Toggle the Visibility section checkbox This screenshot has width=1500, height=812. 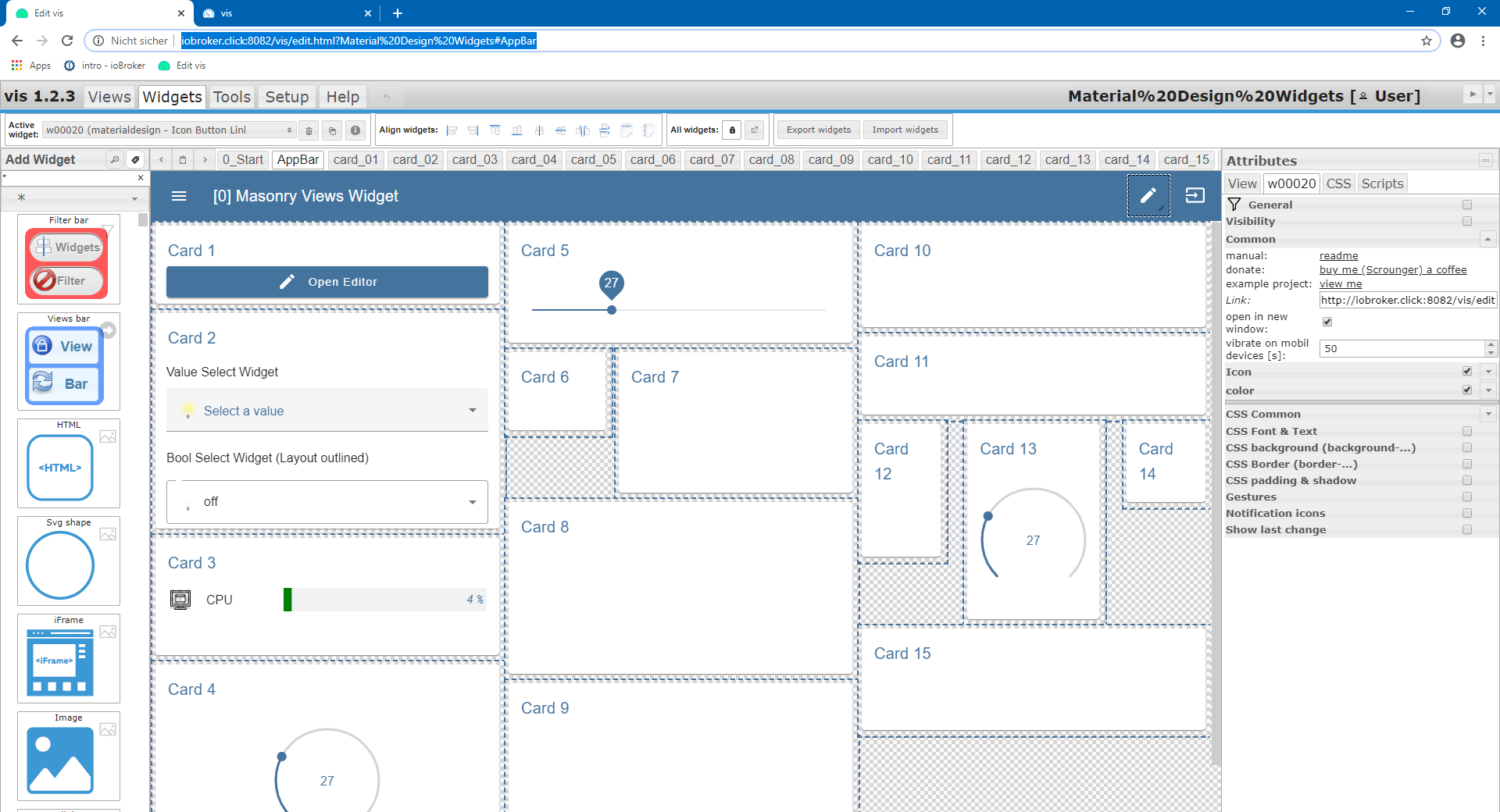pos(1467,221)
